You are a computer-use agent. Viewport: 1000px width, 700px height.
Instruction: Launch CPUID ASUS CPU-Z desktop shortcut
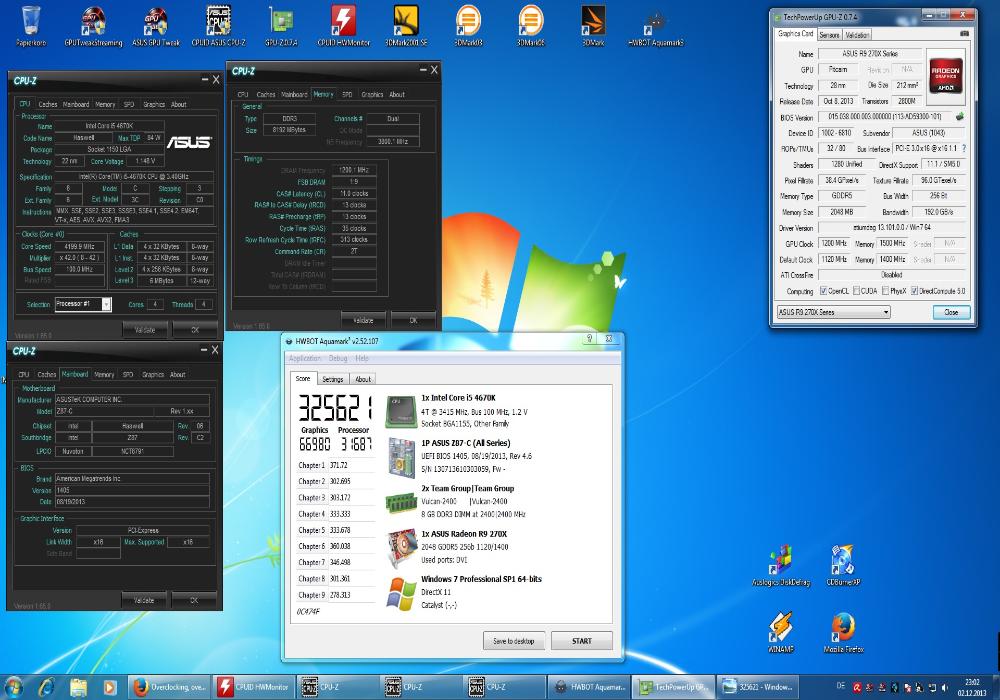point(218,26)
